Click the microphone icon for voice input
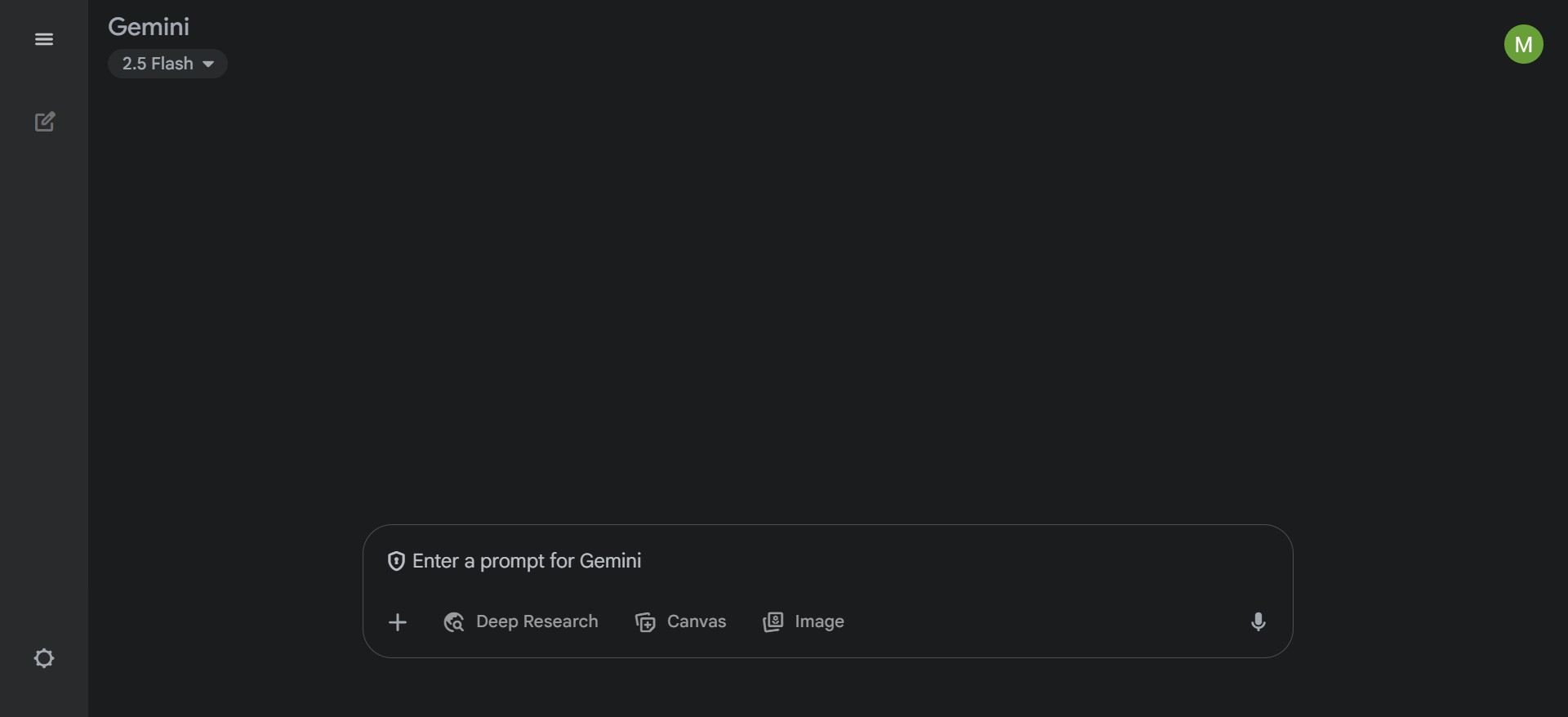 [1258, 622]
